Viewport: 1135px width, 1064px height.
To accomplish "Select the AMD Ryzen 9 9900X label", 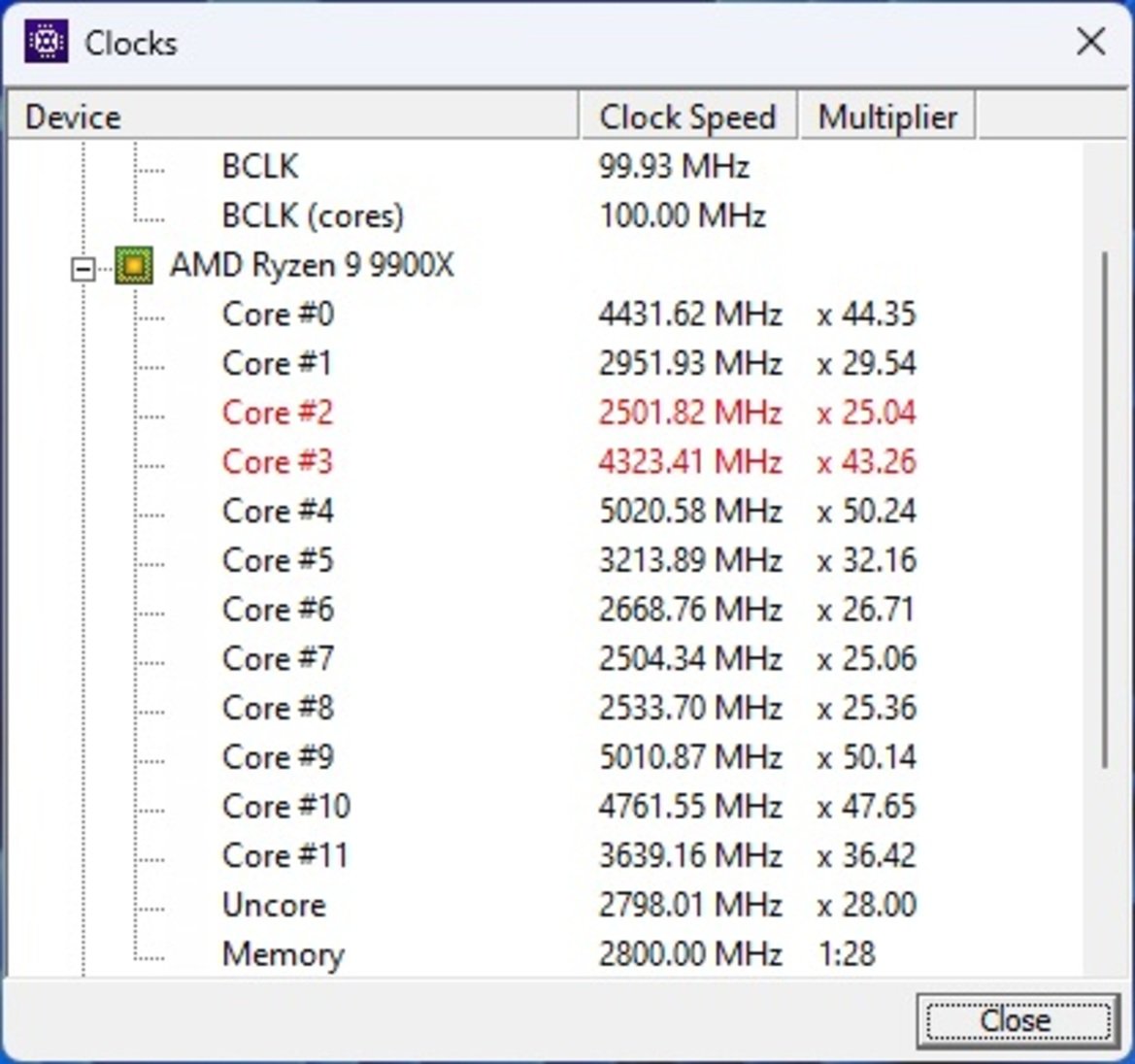I will pyautogui.click(x=312, y=265).
